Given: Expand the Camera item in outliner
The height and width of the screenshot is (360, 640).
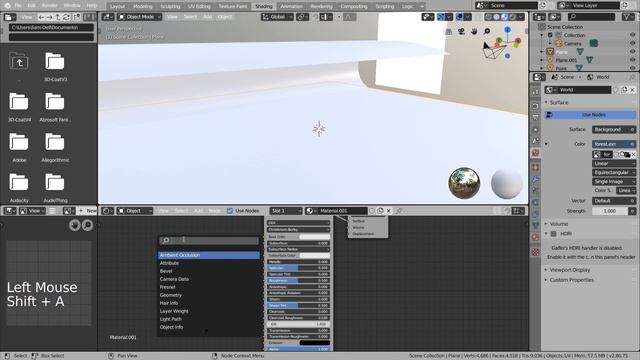Looking at the screenshot, I should click(x=550, y=43).
